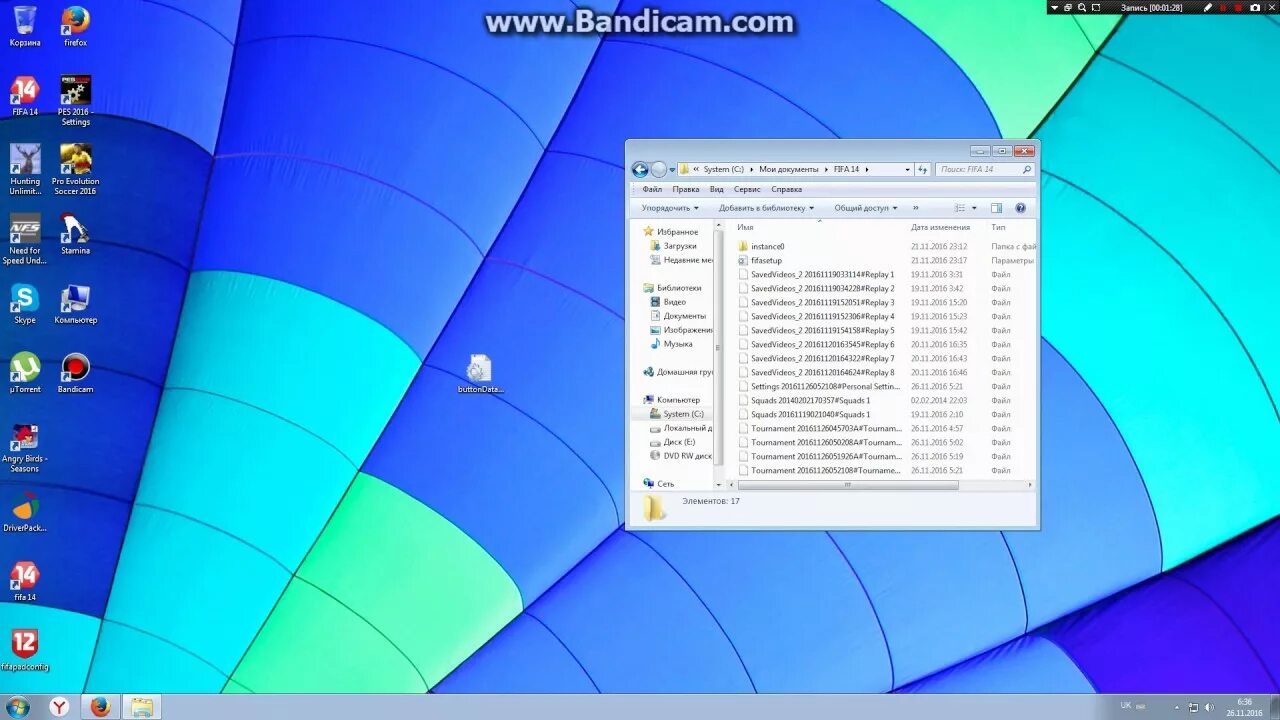Open the Вид menu
Viewport: 1280px width, 720px height.
(717, 189)
